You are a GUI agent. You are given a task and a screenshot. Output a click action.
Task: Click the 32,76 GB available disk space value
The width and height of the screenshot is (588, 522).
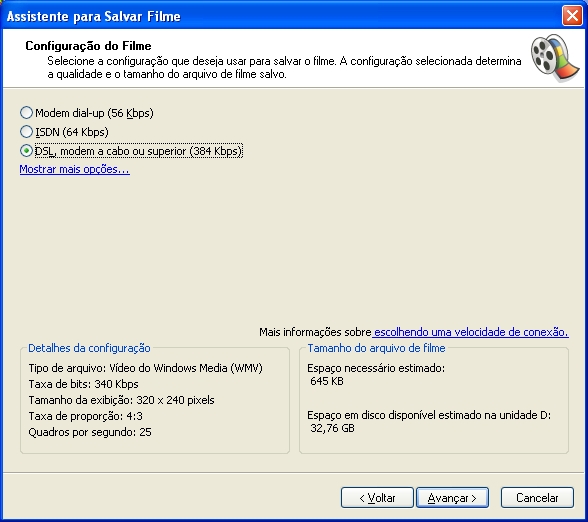pos(332,428)
